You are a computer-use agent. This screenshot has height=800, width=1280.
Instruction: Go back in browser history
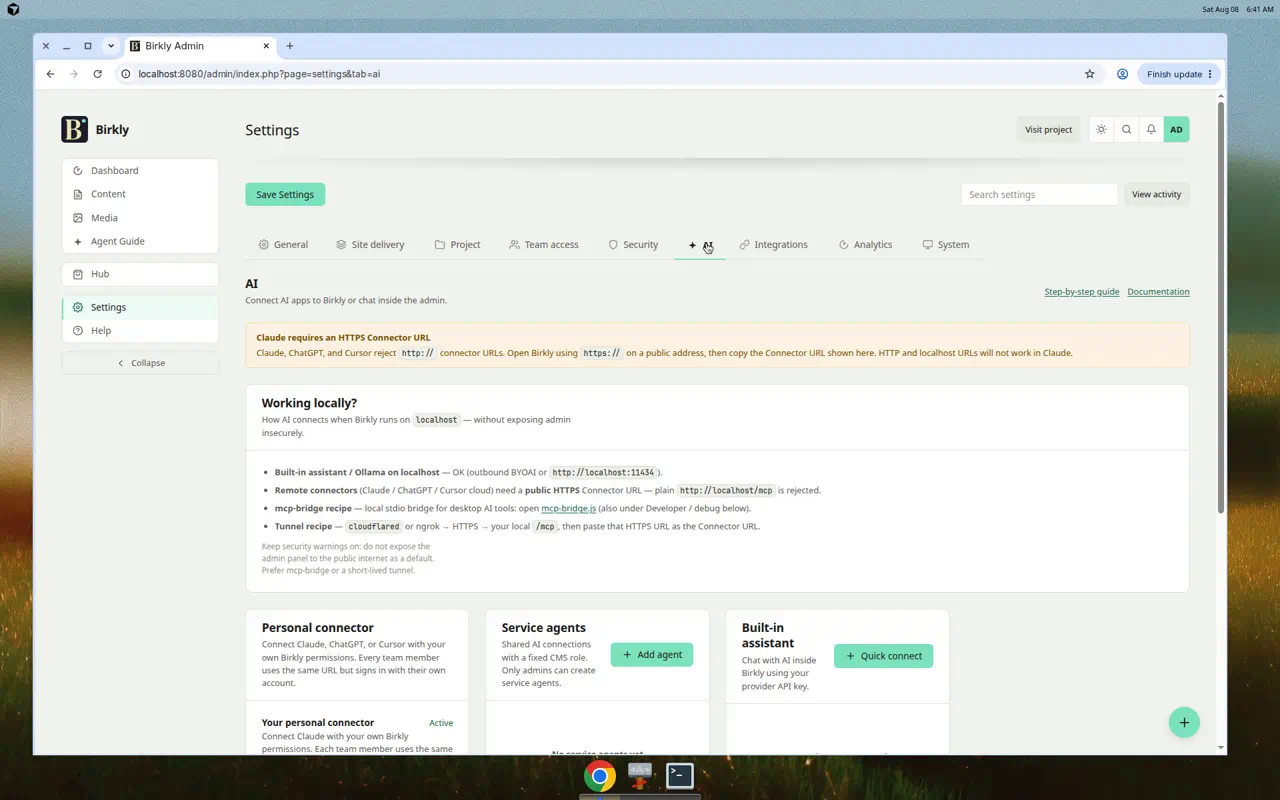[51, 74]
